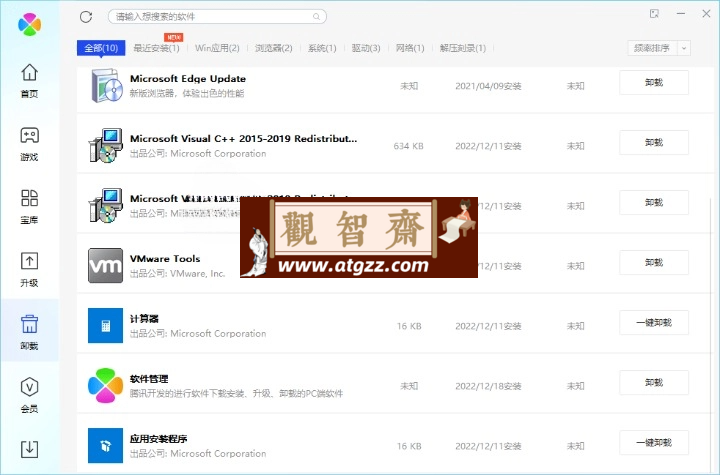Switch to the Win应用(2) tab

217,48
